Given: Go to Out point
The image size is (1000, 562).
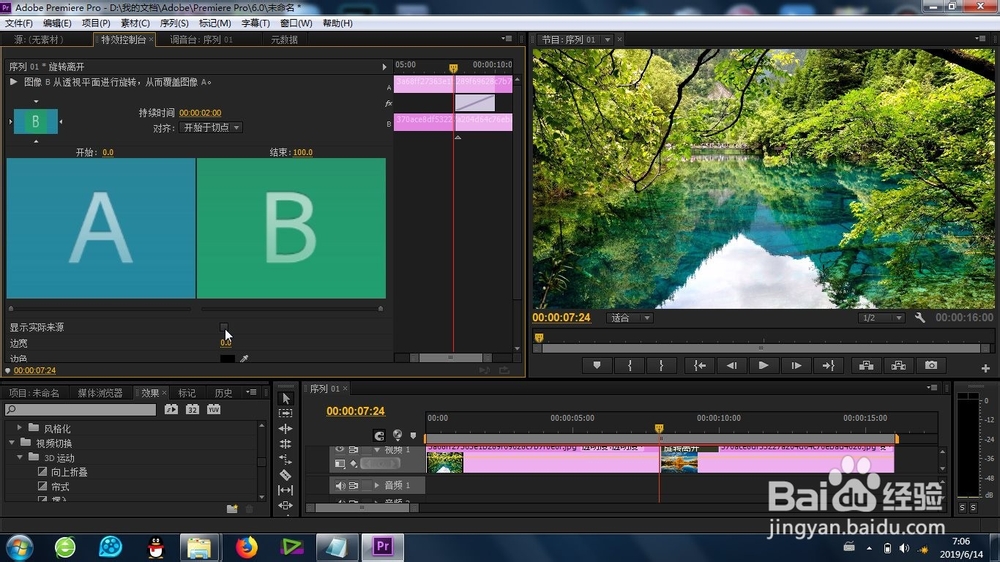Looking at the screenshot, I should (x=828, y=366).
